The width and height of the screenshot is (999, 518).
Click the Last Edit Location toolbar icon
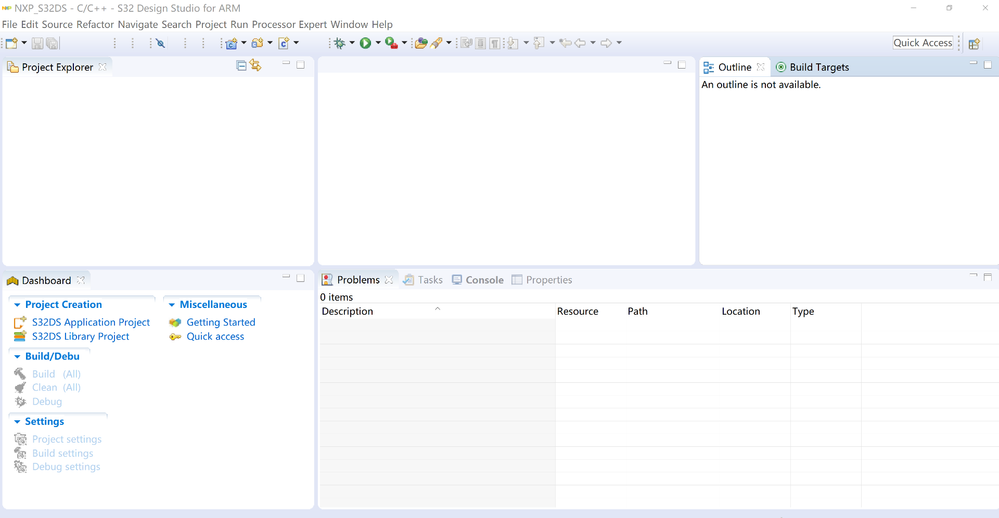coord(565,43)
